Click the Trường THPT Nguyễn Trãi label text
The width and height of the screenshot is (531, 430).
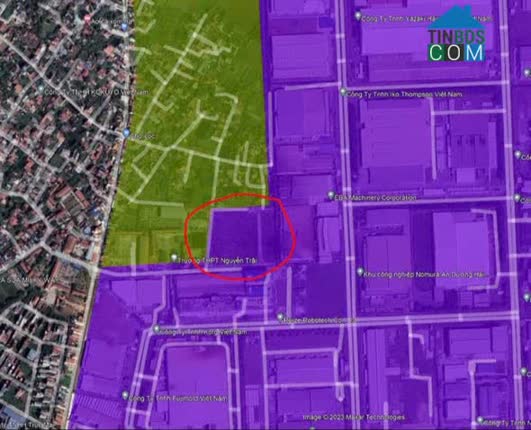[217, 260]
